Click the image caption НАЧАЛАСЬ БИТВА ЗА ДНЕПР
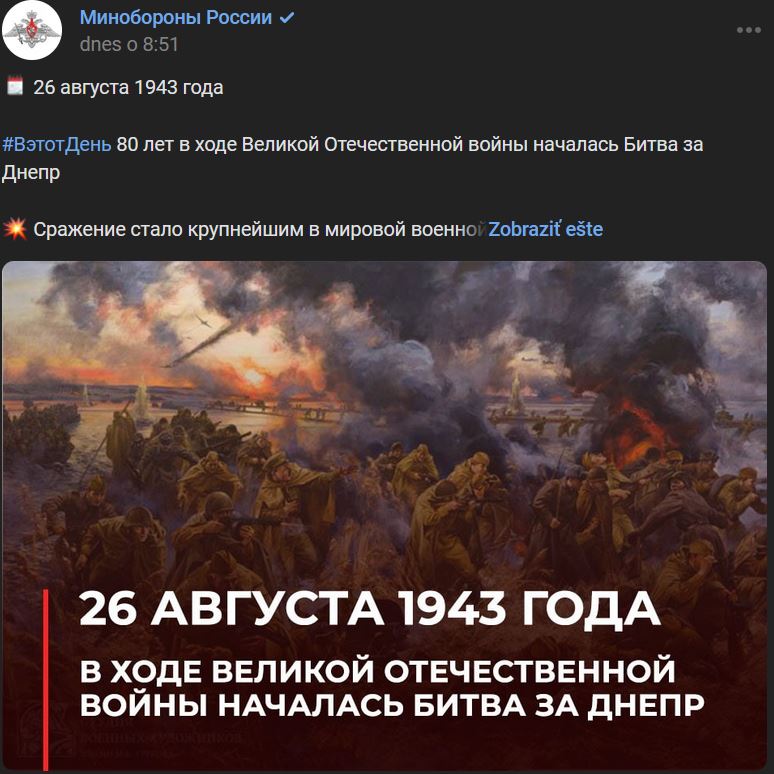 pos(461,705)
